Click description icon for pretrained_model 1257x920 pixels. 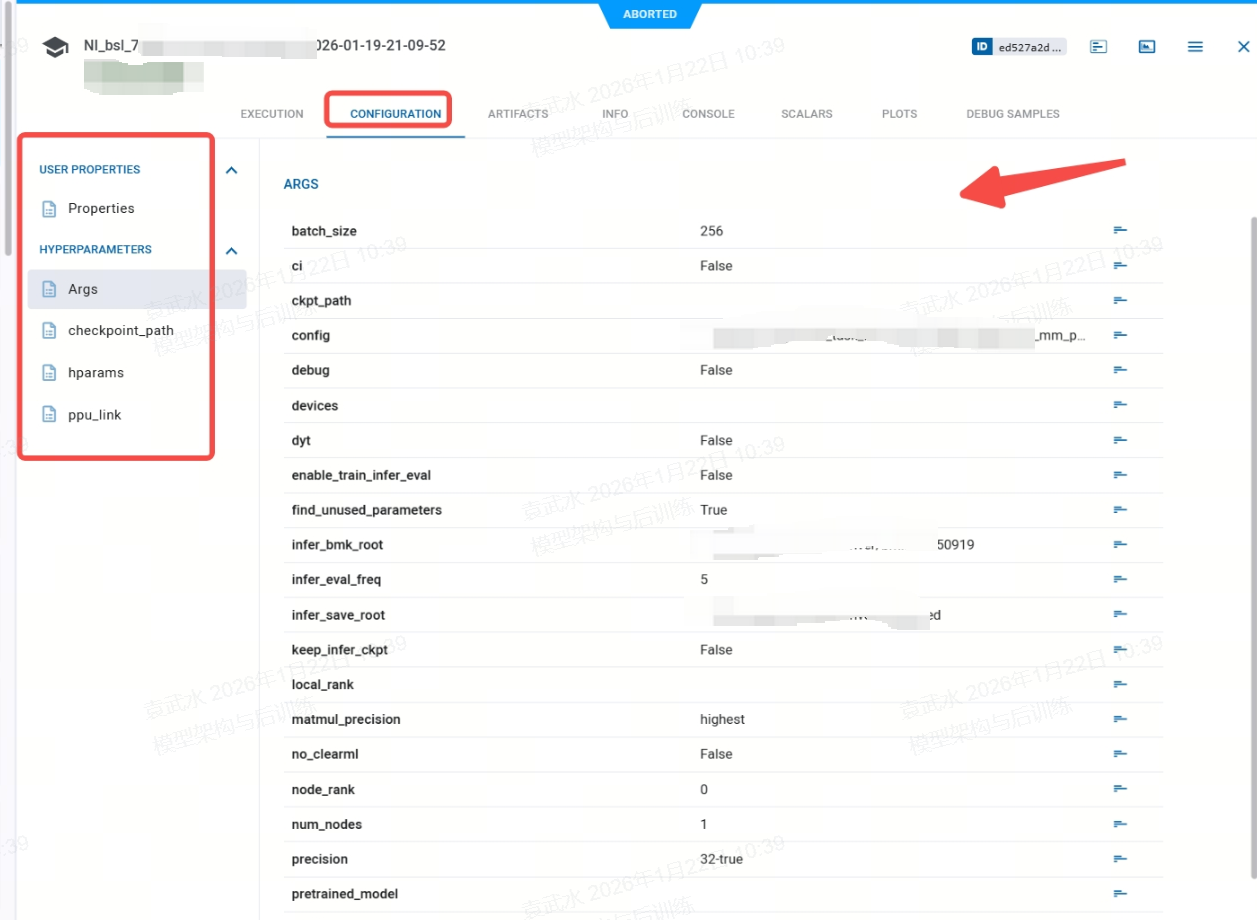(x=1120, y=894)
